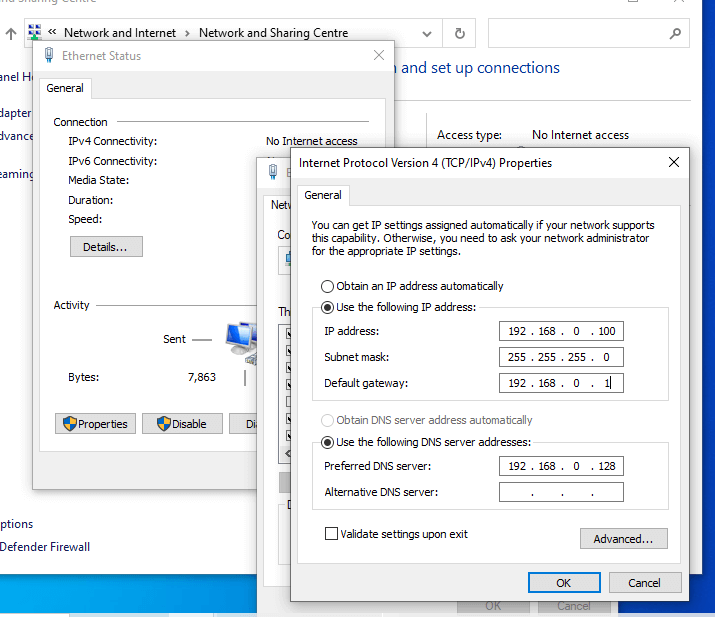Viewport: 715px width, 617px height.
Task: Enable Validate settings upon exit checkbox
Action: pos(331,534)
